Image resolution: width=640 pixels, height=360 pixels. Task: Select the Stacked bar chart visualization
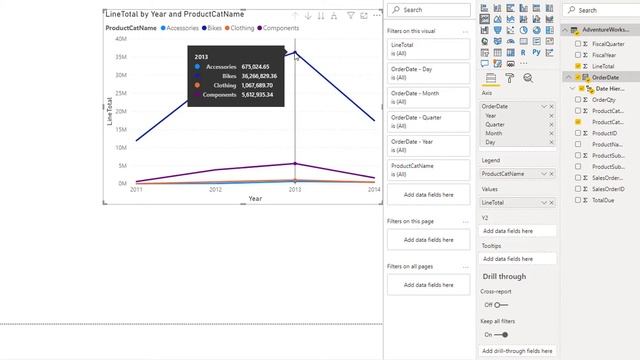coord(484,8)
